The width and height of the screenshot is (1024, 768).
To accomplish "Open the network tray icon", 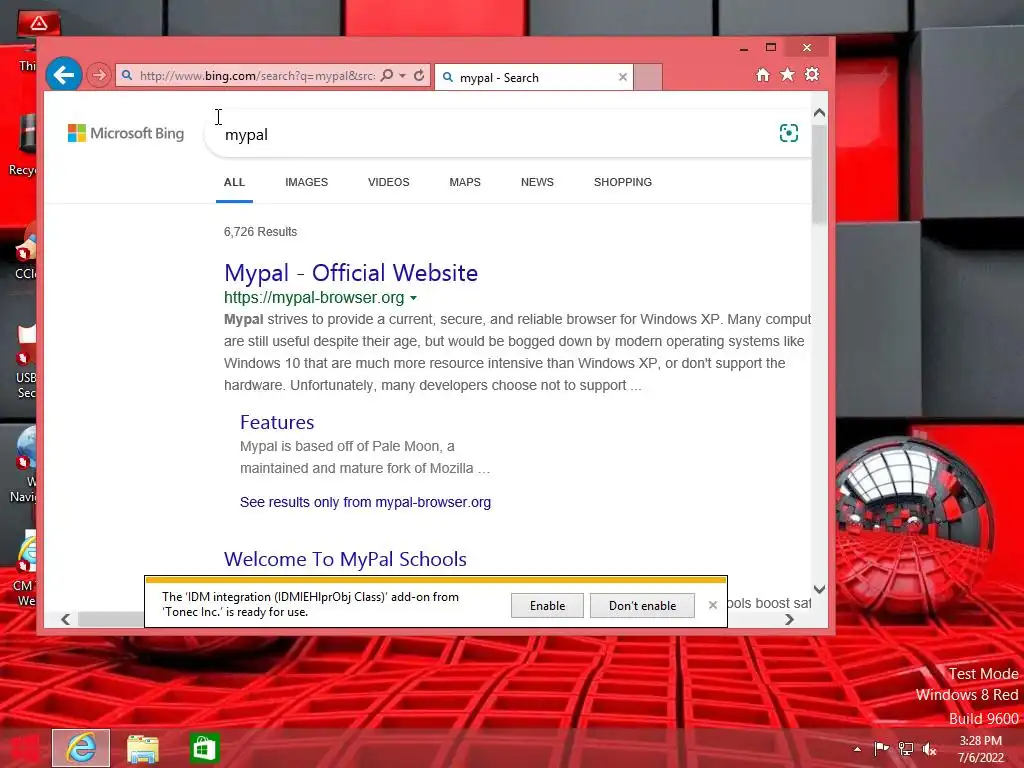I will [x=906, y=749].
